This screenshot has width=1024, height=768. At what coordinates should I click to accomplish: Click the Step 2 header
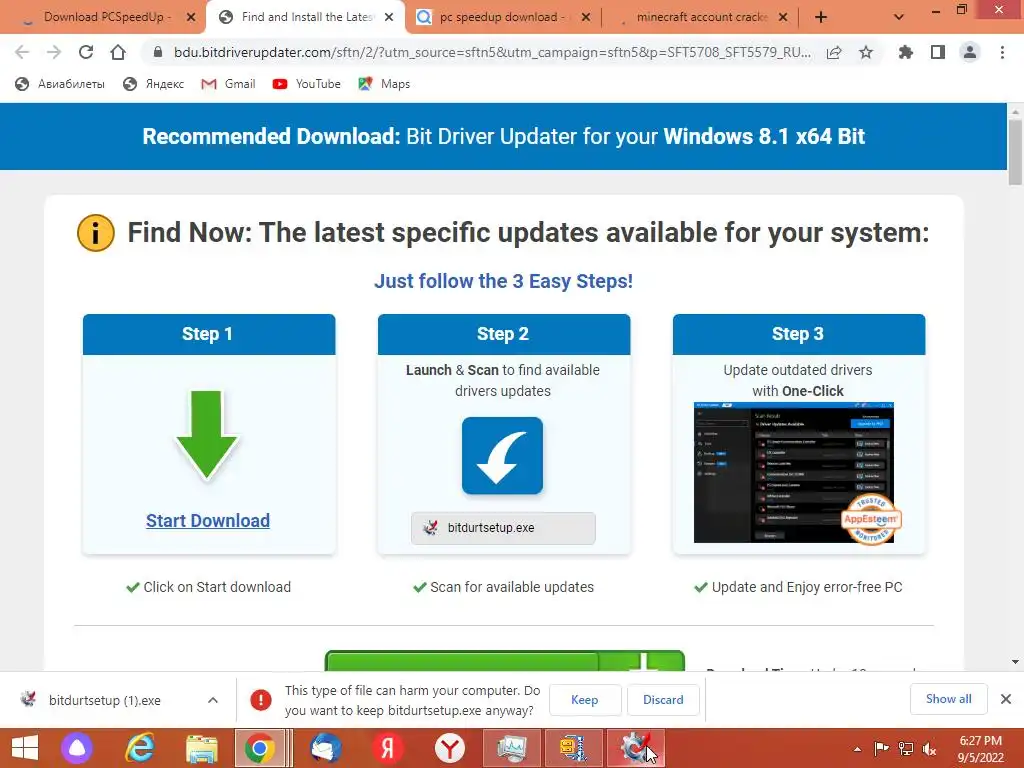(x=504, y=334)
